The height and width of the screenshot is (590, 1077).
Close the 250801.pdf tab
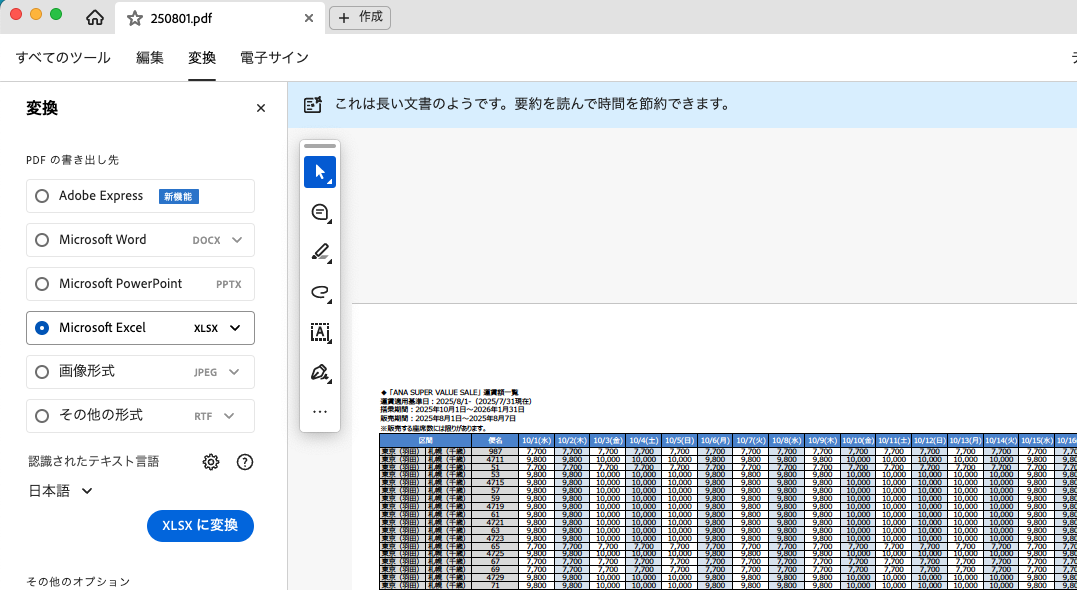point(309,19)
